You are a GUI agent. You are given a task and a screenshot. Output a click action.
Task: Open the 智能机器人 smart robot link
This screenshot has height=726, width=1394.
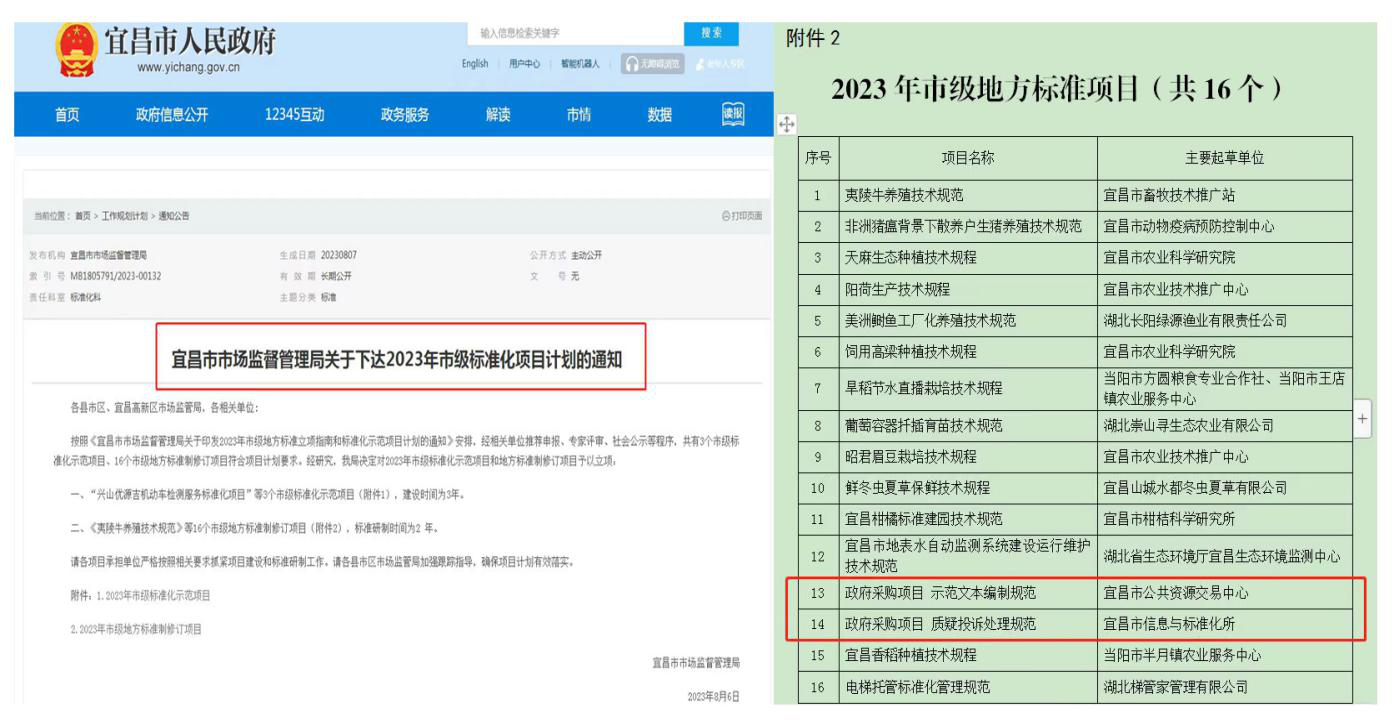tap(580, 64)
